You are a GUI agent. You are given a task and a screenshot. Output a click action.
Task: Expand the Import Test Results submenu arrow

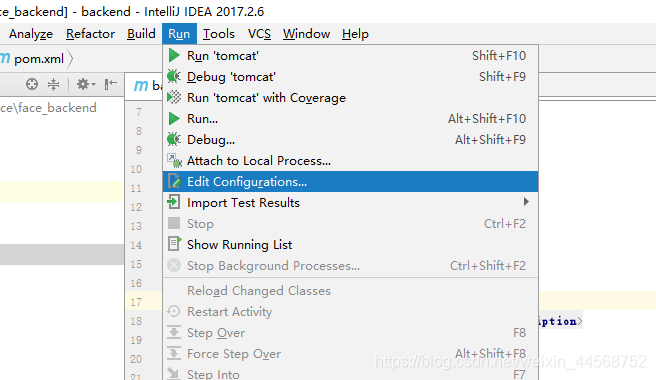click(x=526, y=202)
